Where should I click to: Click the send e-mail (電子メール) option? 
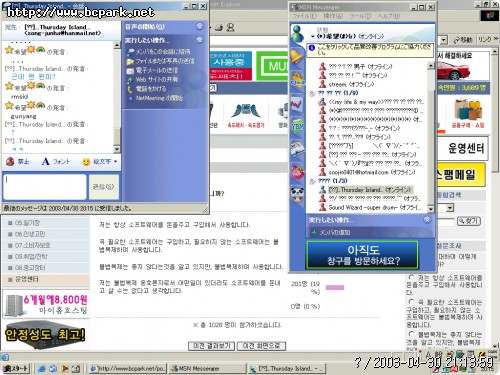tap(153, 70)
